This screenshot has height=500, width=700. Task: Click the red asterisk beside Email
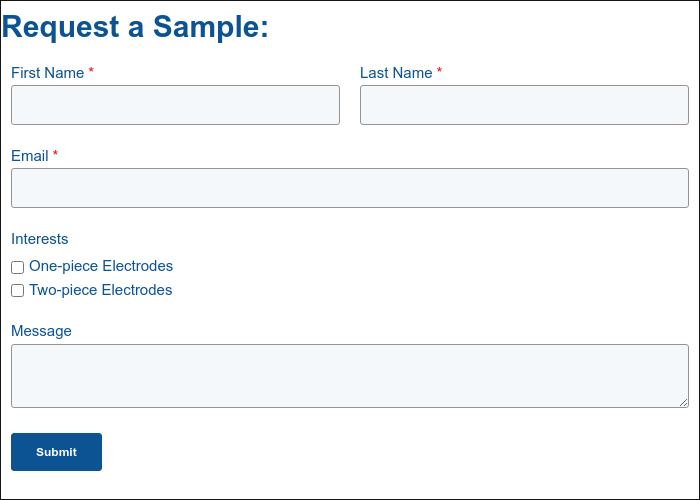56,155
